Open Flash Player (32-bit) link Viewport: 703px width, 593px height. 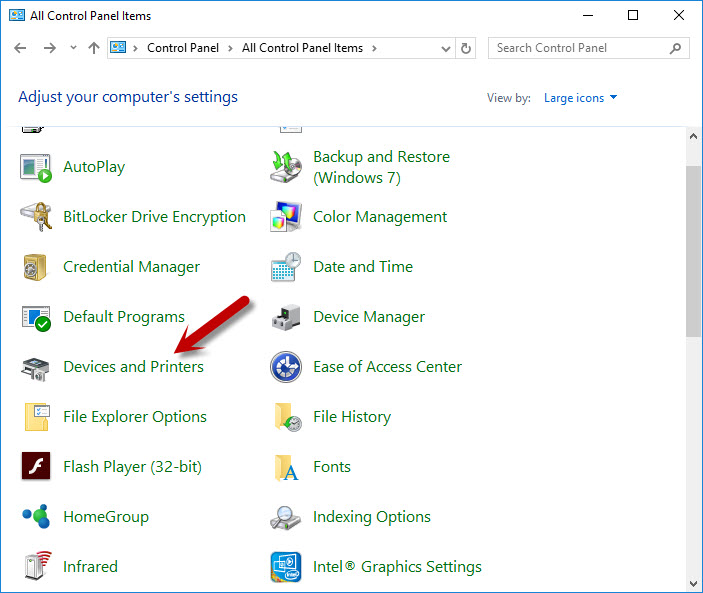tap(133, 467)
